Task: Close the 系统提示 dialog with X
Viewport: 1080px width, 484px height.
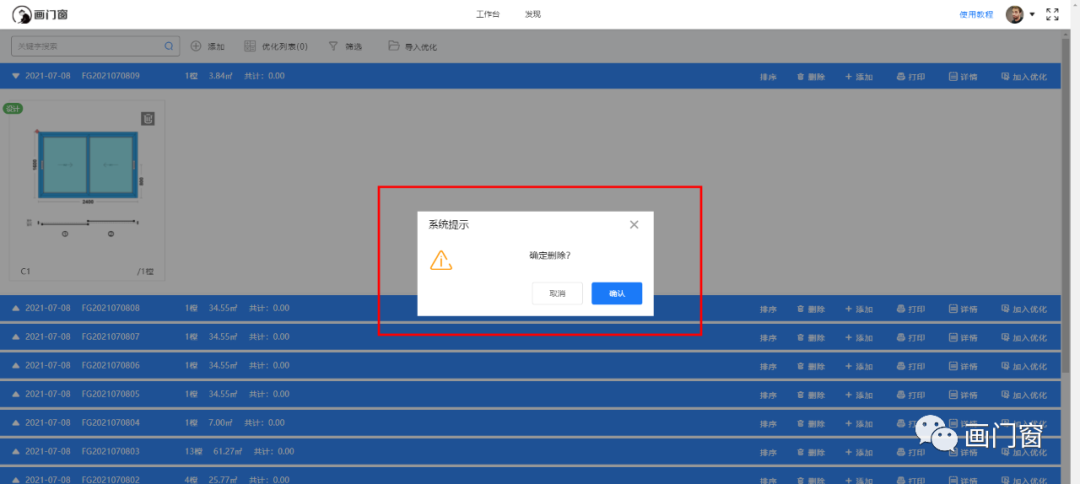Action: click(x=634, y=225)
